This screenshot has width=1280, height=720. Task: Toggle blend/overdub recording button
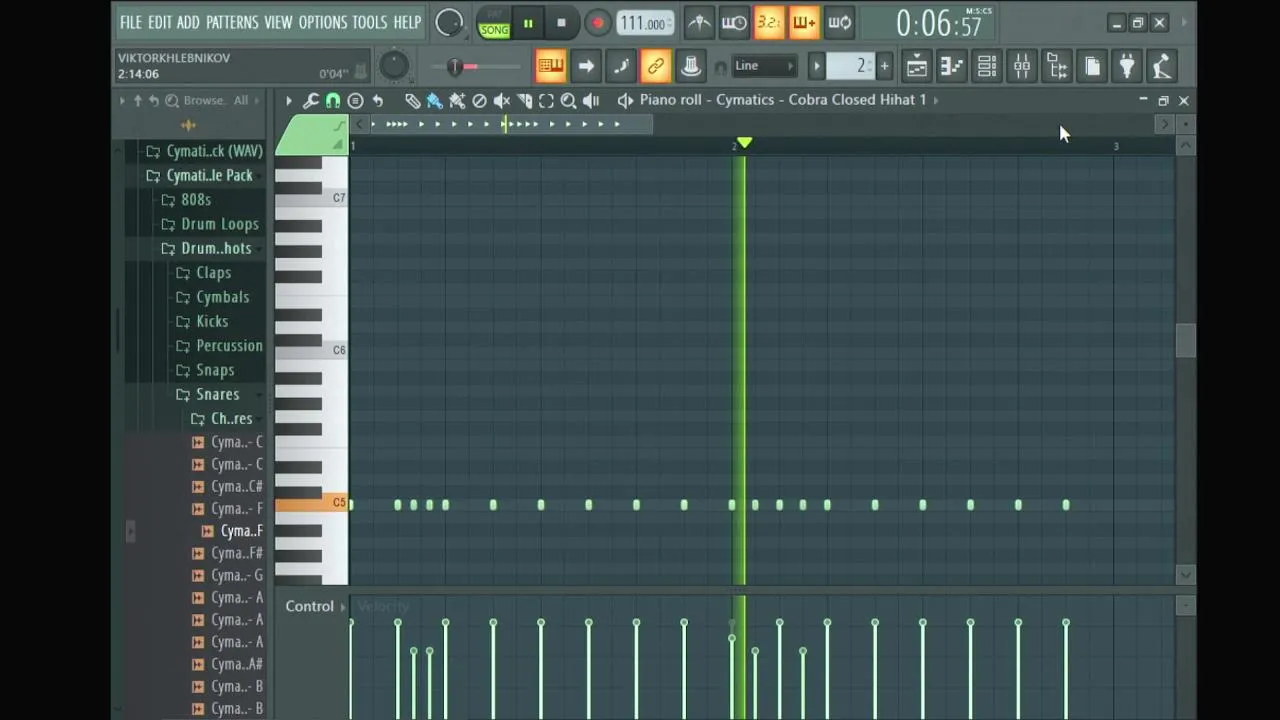tap(804, 23)
